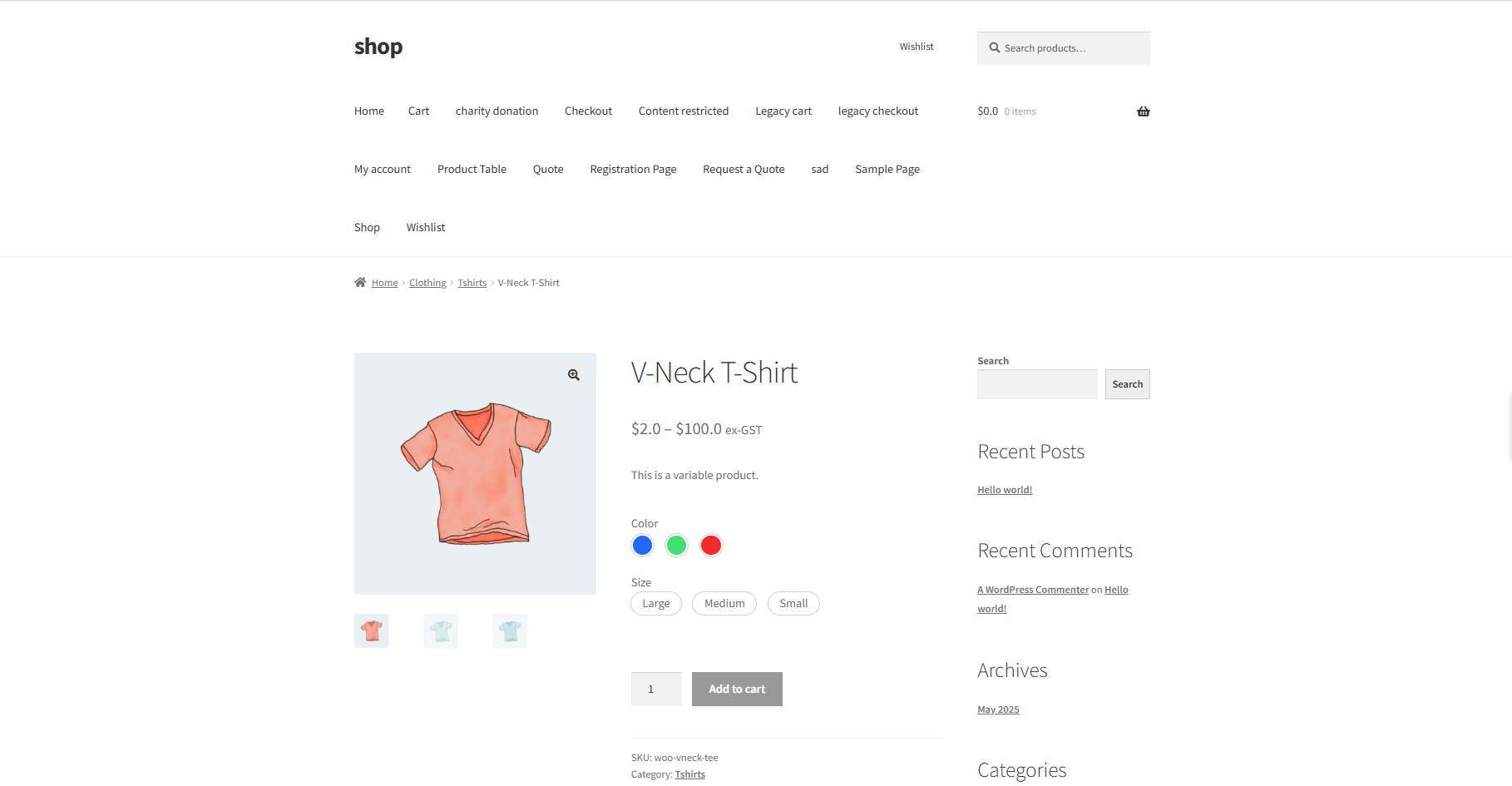Open the Clothing breadcrumb link
The width and height of the screenshot is (1512, 786).
tap(427, 283)
